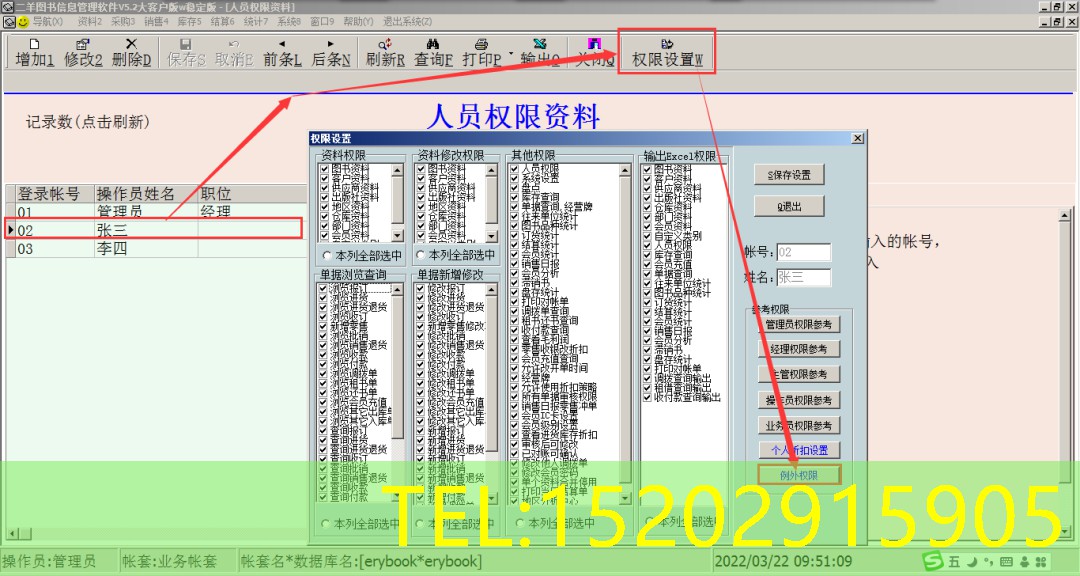Click the 保存设置 button
Screen dimensions: 1080x576
click(789, 175)
